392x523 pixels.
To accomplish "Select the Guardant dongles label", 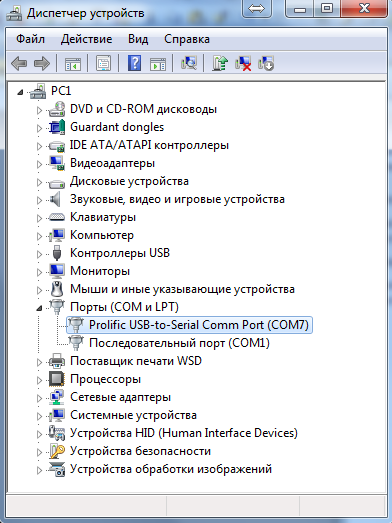I will [x=117, y=127].
